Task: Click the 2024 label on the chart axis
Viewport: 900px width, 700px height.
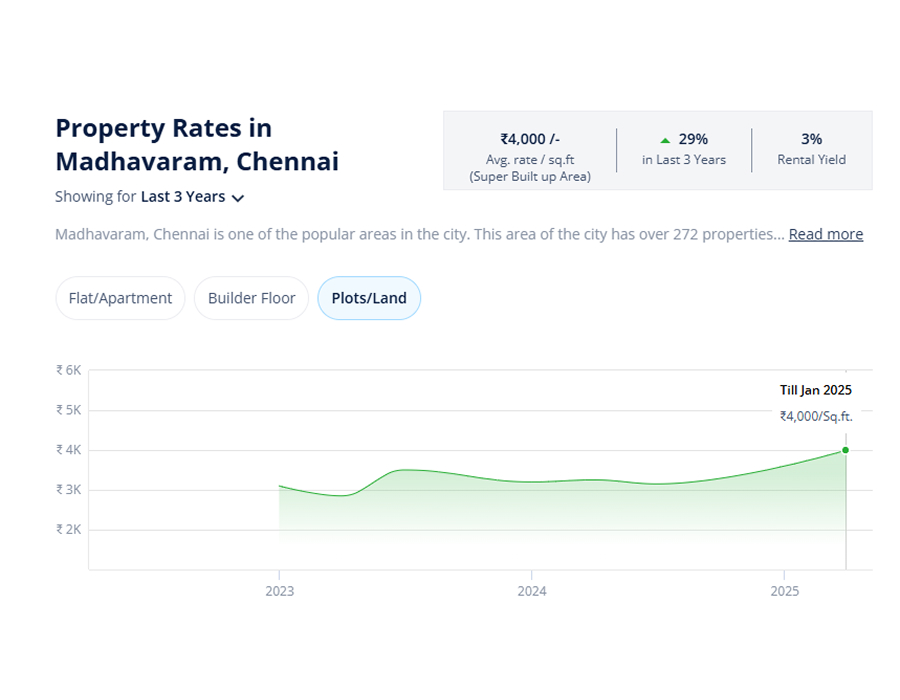Action: coord(532,591)
